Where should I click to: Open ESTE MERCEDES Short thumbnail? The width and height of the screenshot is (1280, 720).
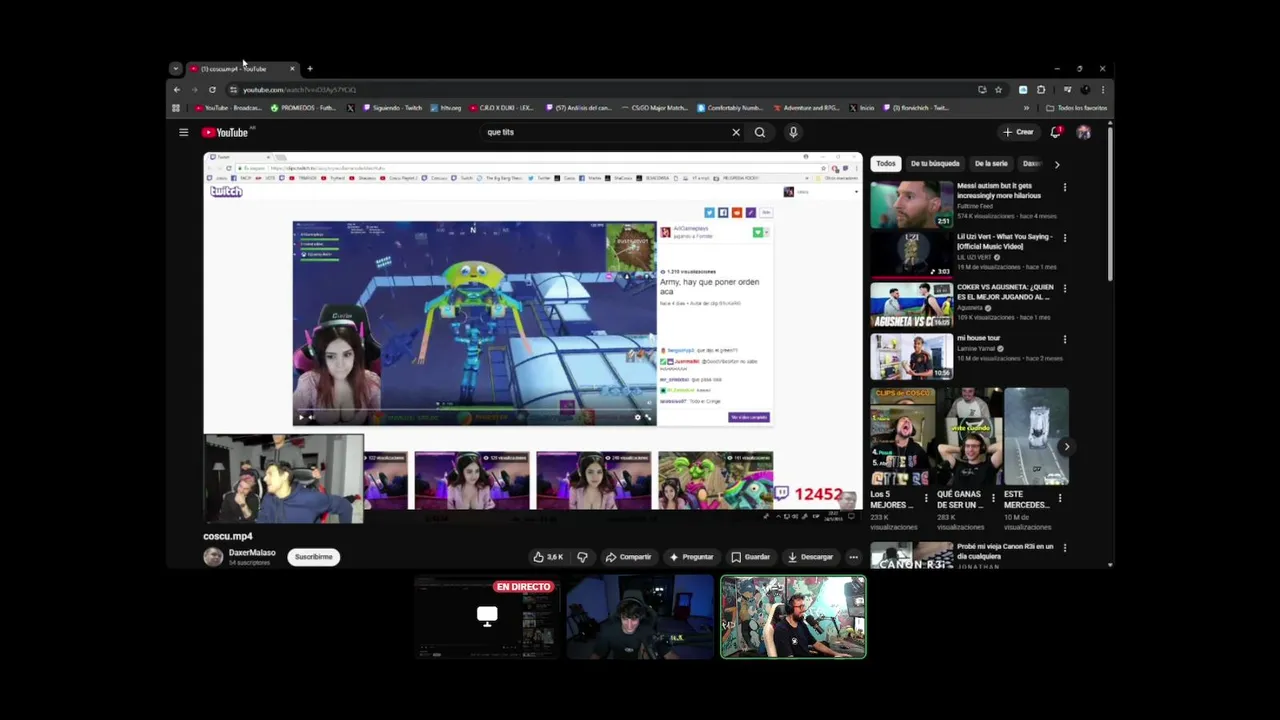1036,437
